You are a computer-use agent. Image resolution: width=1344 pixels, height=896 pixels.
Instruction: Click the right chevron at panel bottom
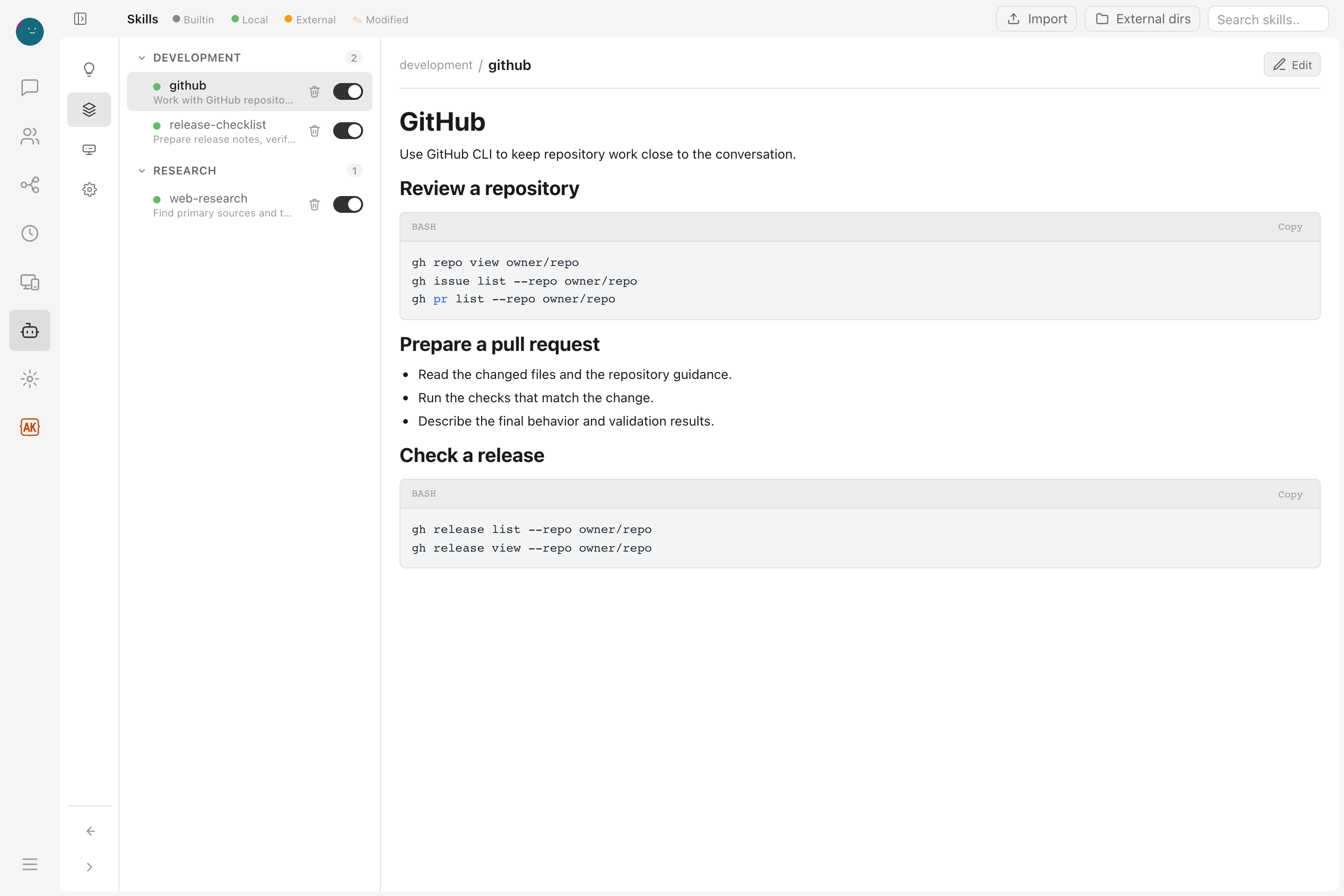(89, 867)
